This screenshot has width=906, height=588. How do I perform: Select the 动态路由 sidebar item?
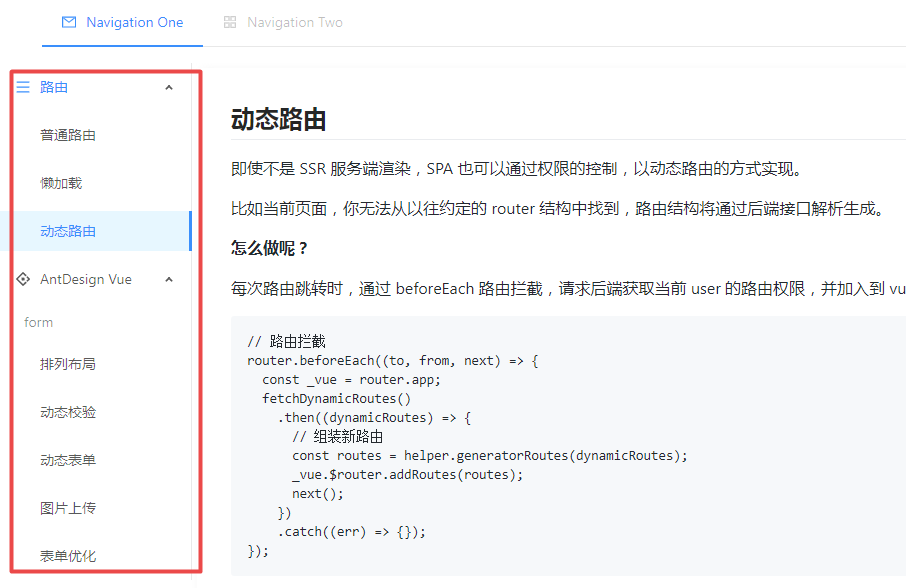point(95,231)
